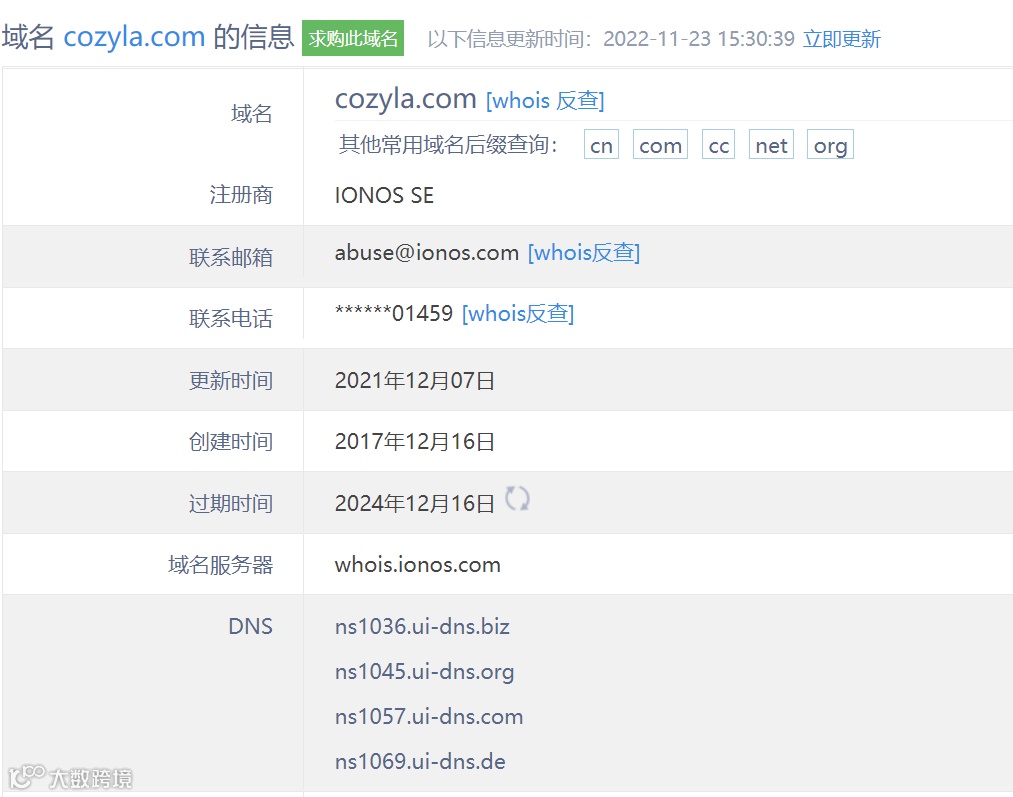The width and height of the screenshot is (1013, 797).
Task: Select the cc domain suffix
Action: pos(718,145)
